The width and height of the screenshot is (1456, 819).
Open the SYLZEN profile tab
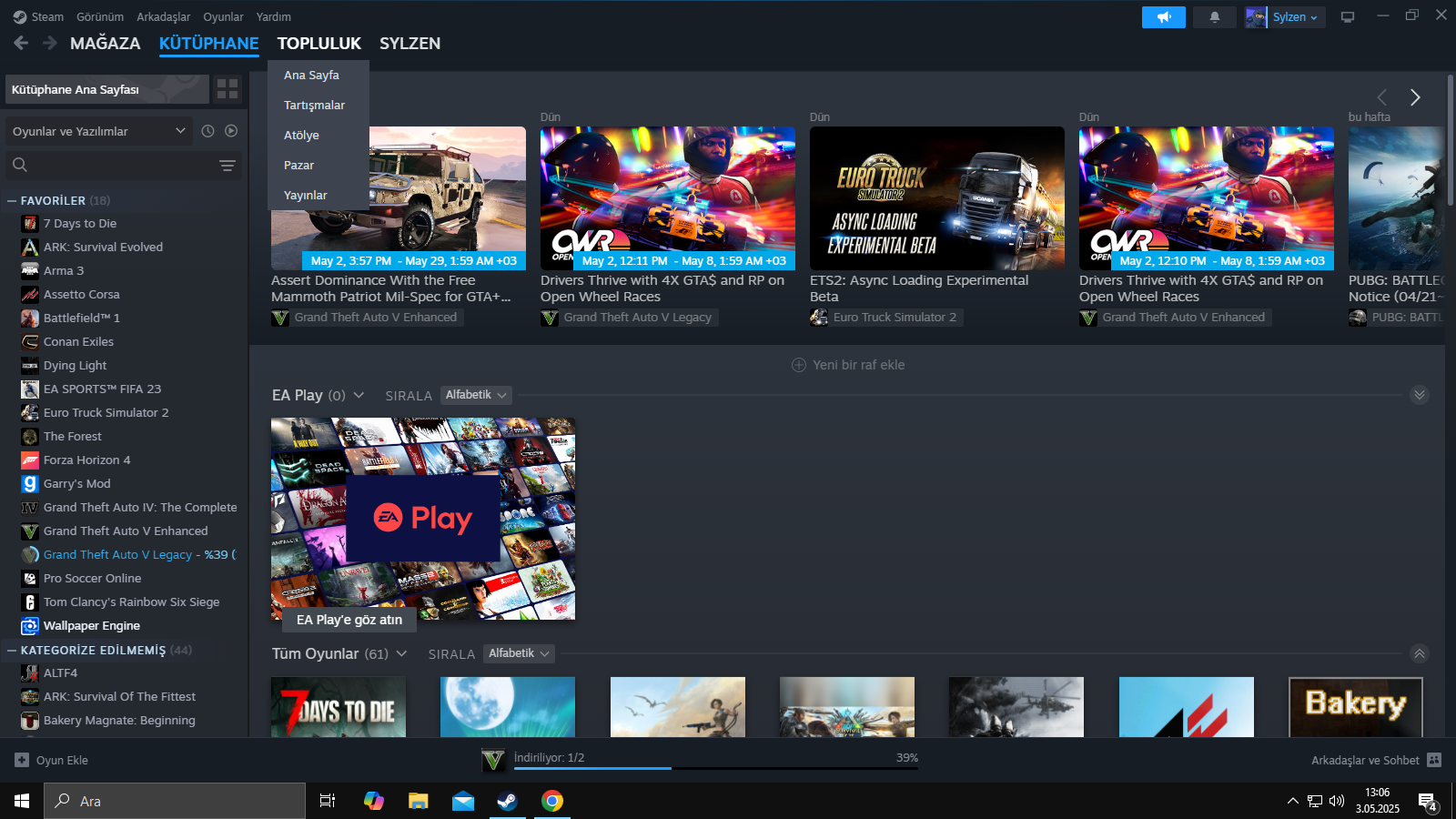[410, 43]
